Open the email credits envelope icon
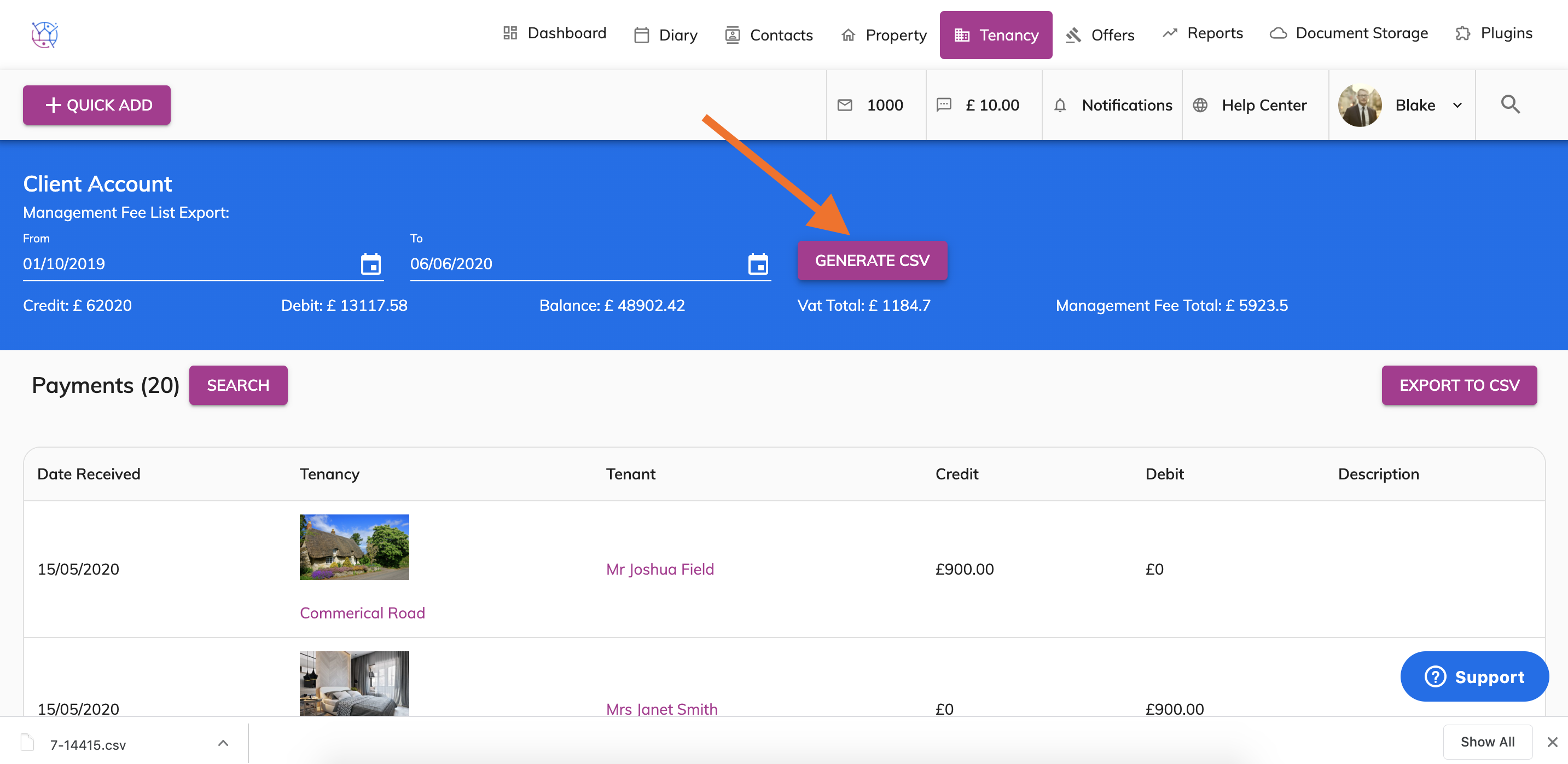 845,105
